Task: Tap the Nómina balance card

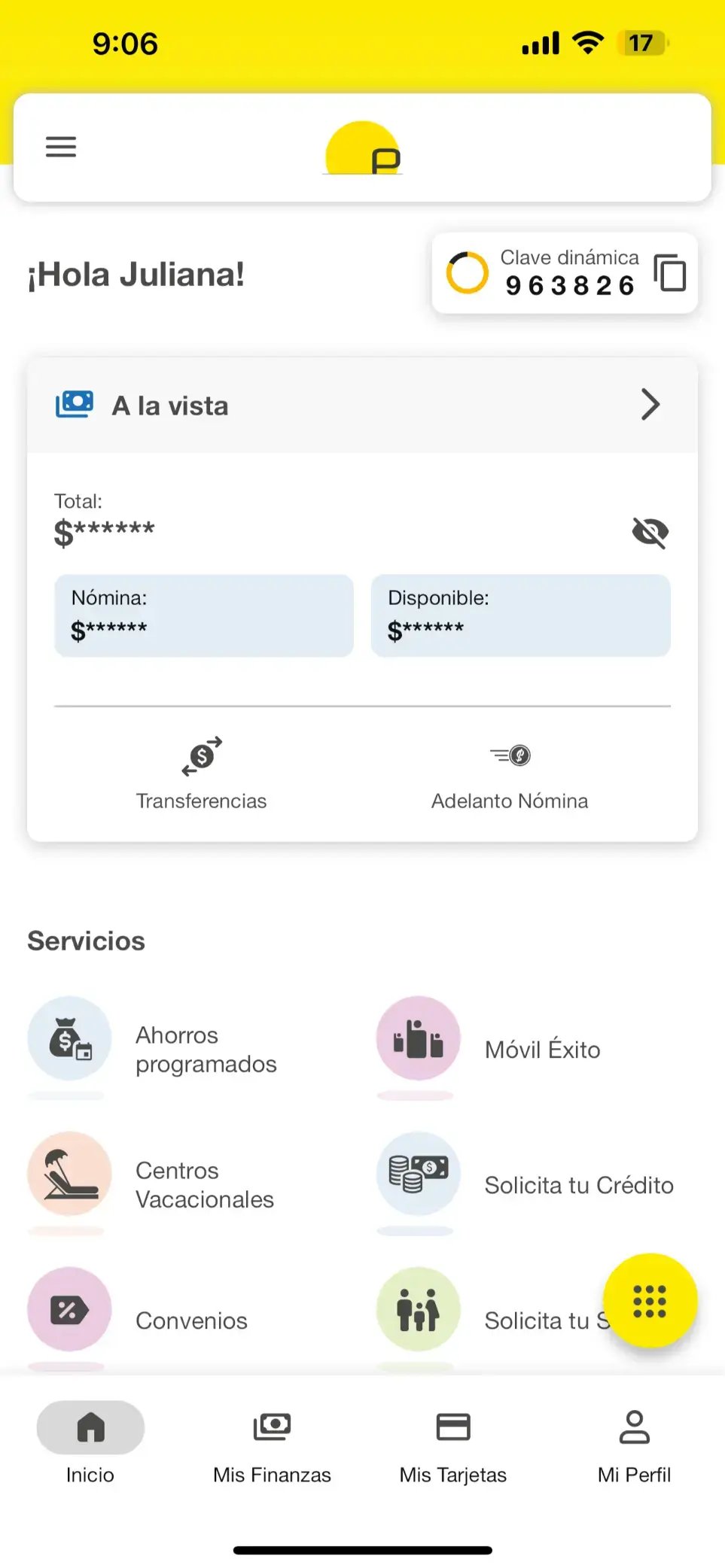Action: pos(204,615)
